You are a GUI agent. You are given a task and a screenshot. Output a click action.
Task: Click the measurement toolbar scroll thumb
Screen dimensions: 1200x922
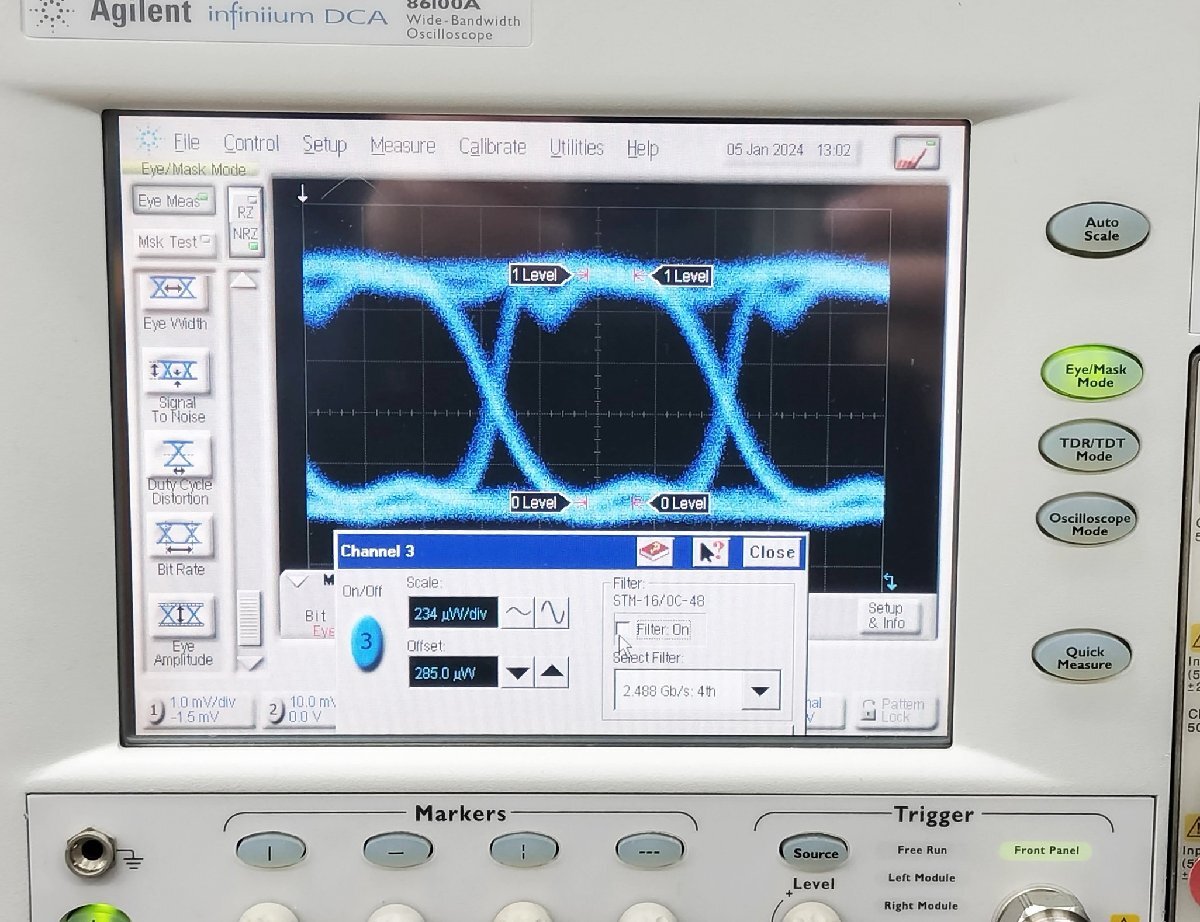[x=249, y=617]
